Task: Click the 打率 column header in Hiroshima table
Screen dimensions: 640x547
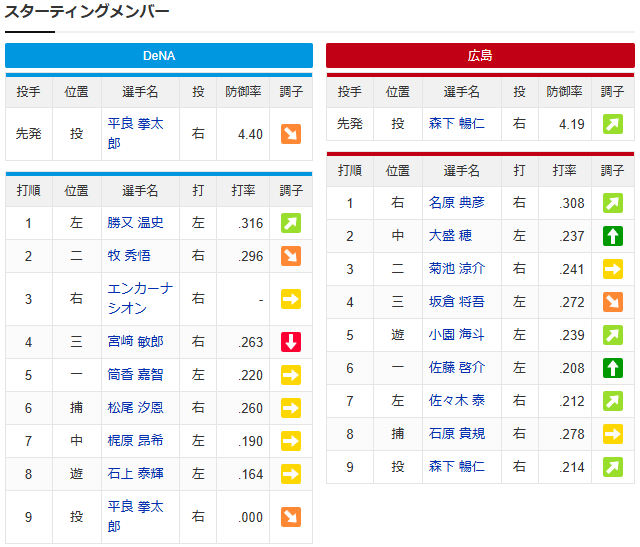Action: (564, 170)
